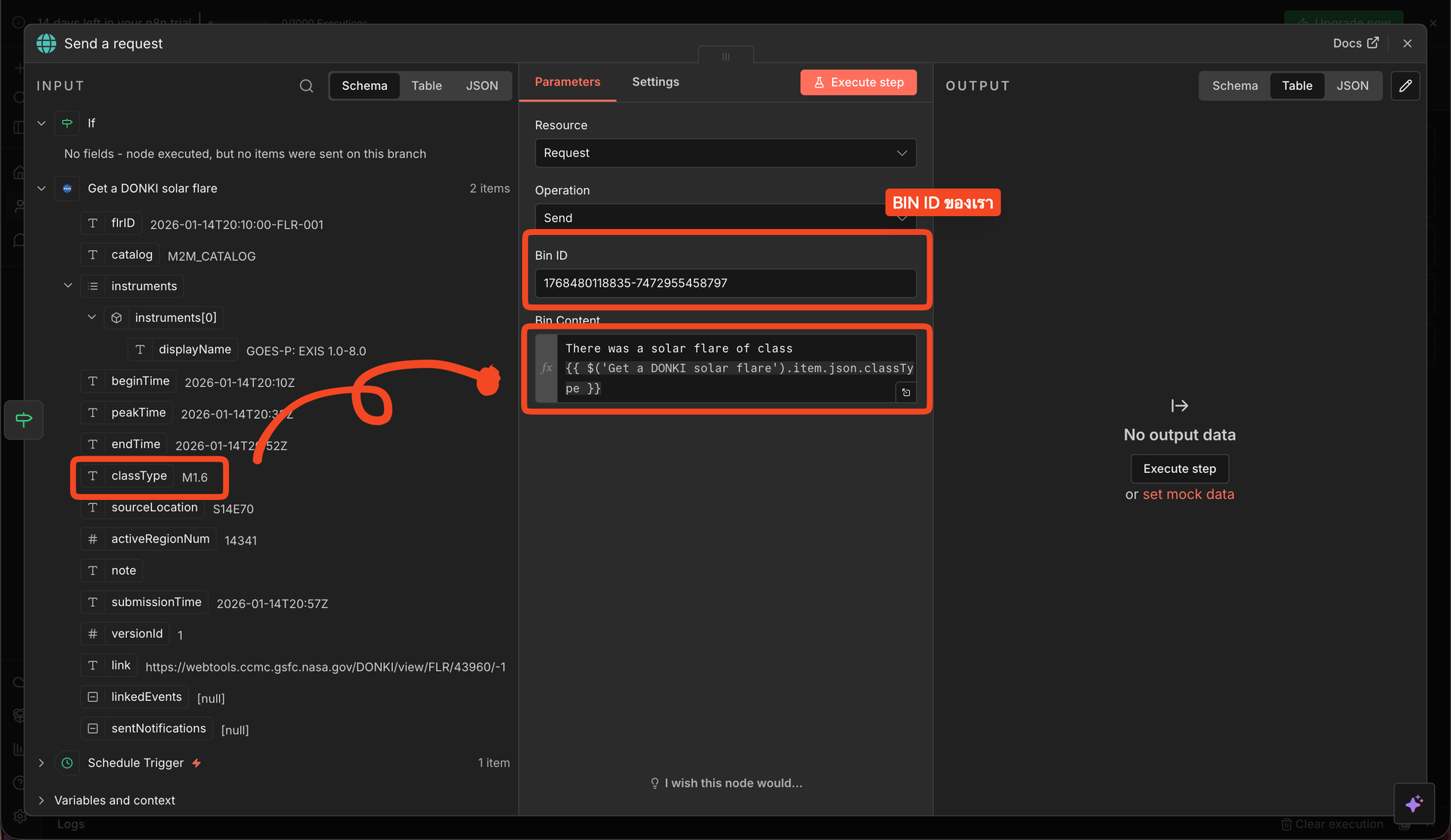Image resolution: width=1451 pixels, height=840 pixels.
Task: Click the fx expression icon in Bin Content
Action: click(546, 368)
